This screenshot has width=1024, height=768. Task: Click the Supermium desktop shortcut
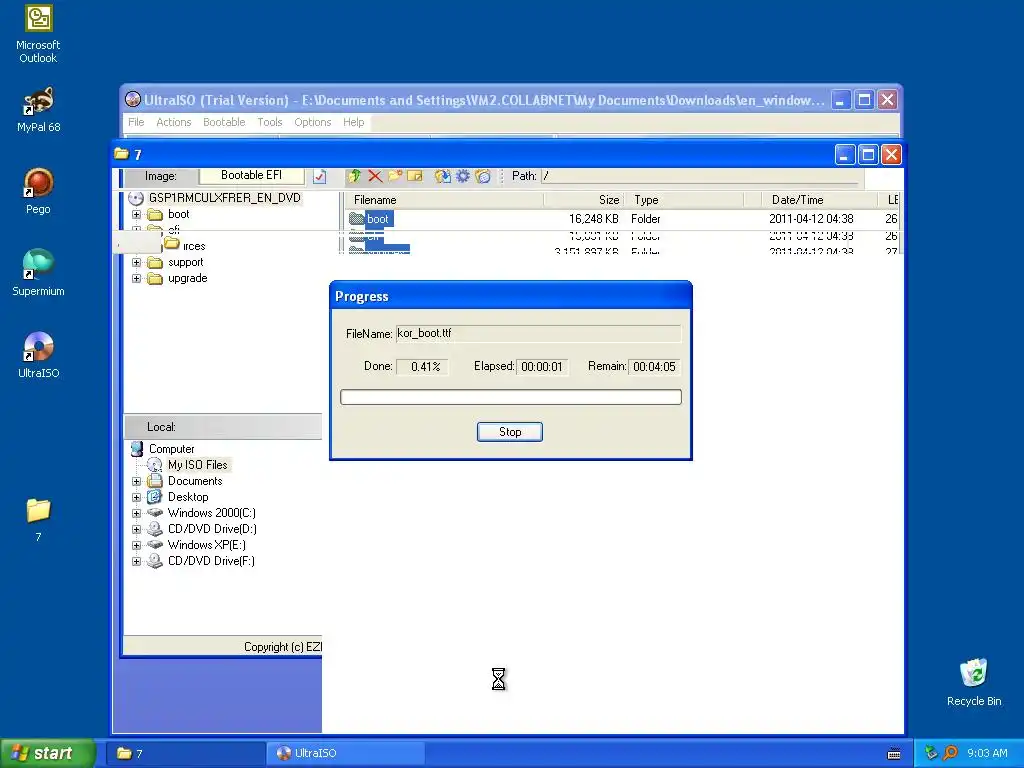38,264
